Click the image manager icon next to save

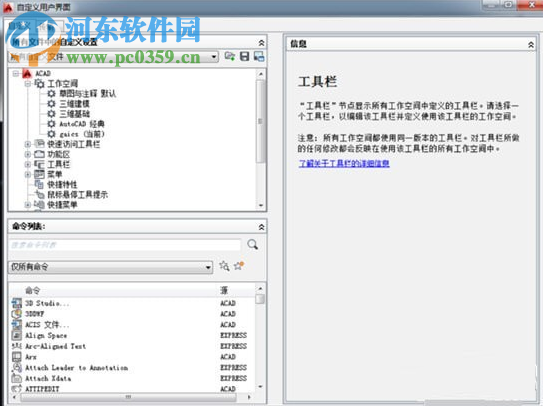tap(259, 56)
